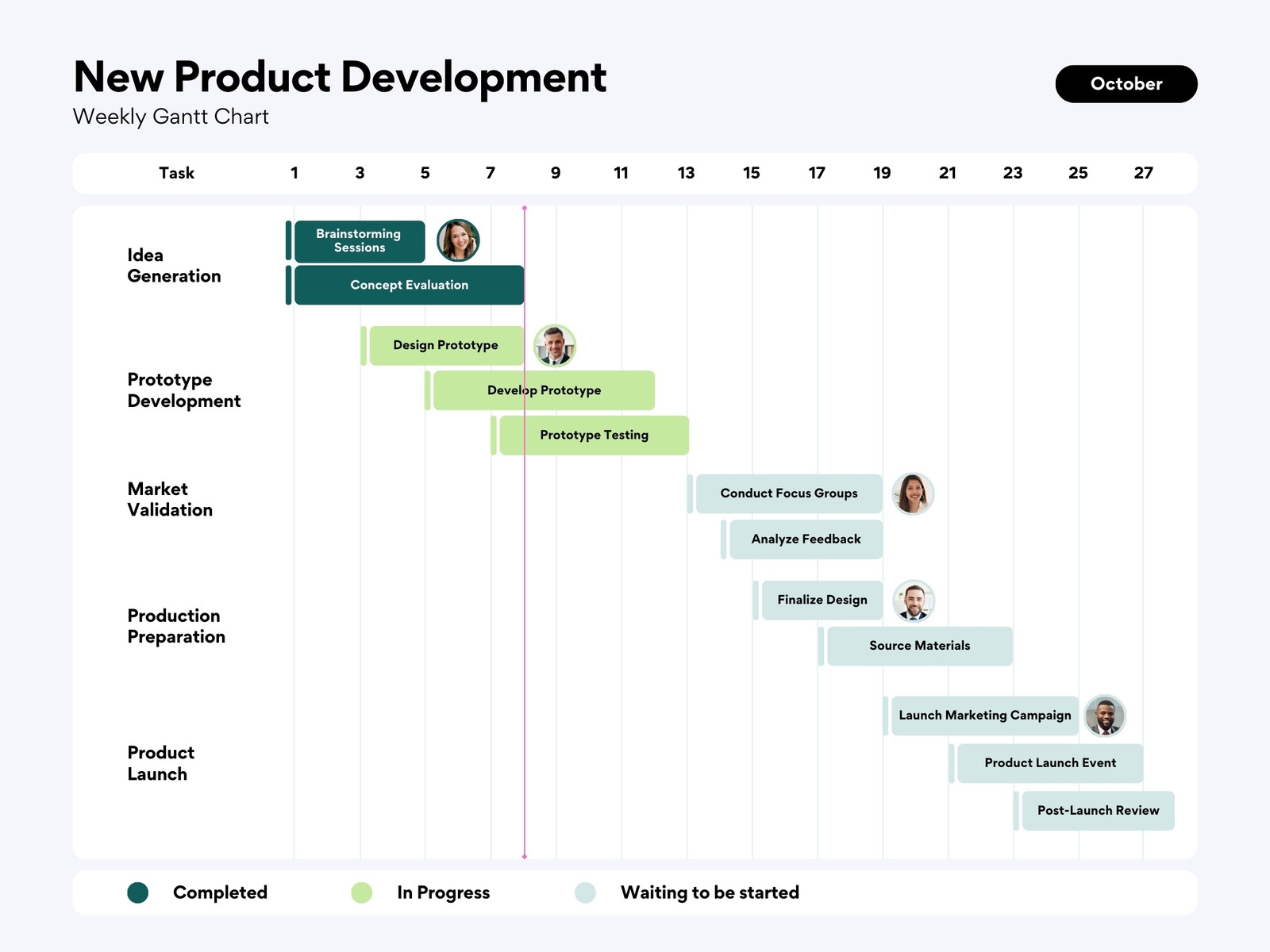This screenshot has height=952, width=1270.
Task: Click the pink current-date marker line
Action: point(525,635)
